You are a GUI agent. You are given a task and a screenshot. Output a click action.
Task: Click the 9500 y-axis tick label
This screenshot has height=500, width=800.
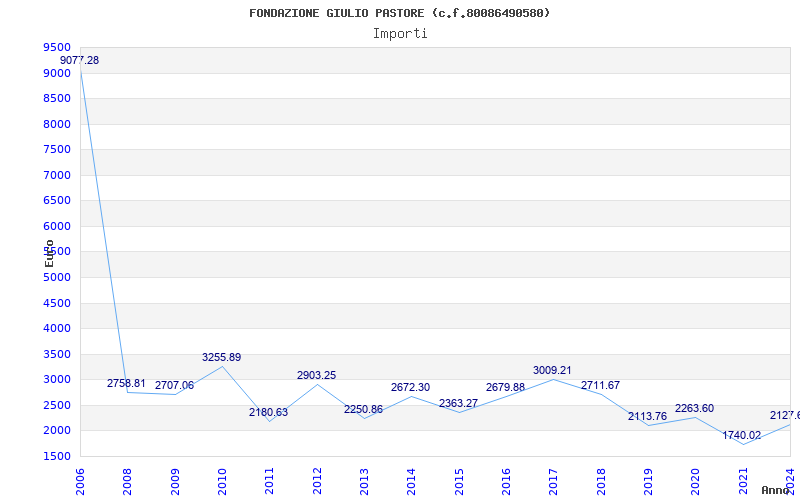click(x=57, y=47)
